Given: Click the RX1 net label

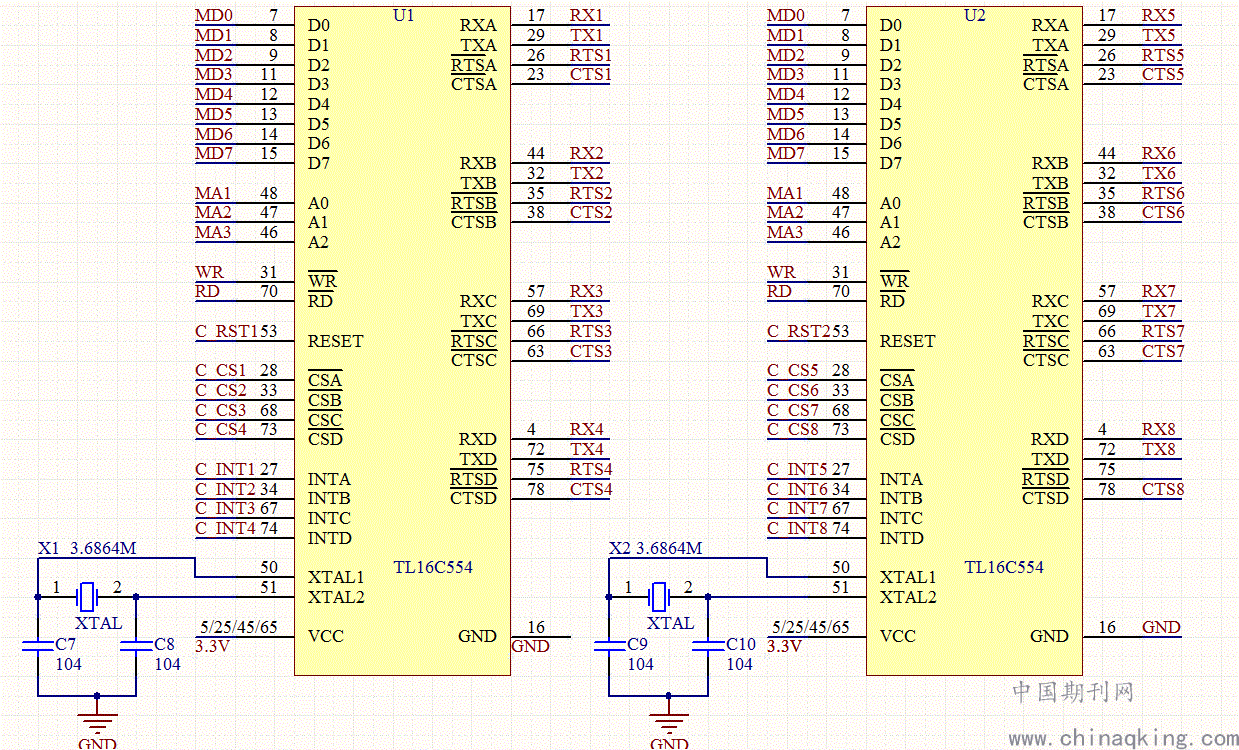Looking at the screenshot, I should (x=587, y=15).
